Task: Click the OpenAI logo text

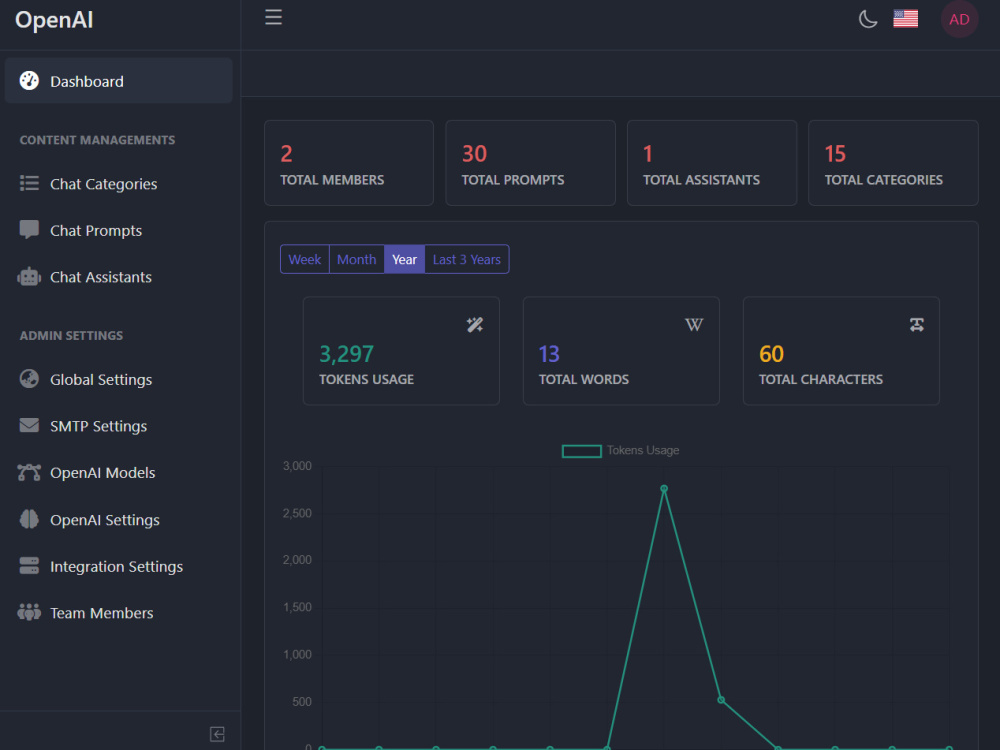Action: 54,20
